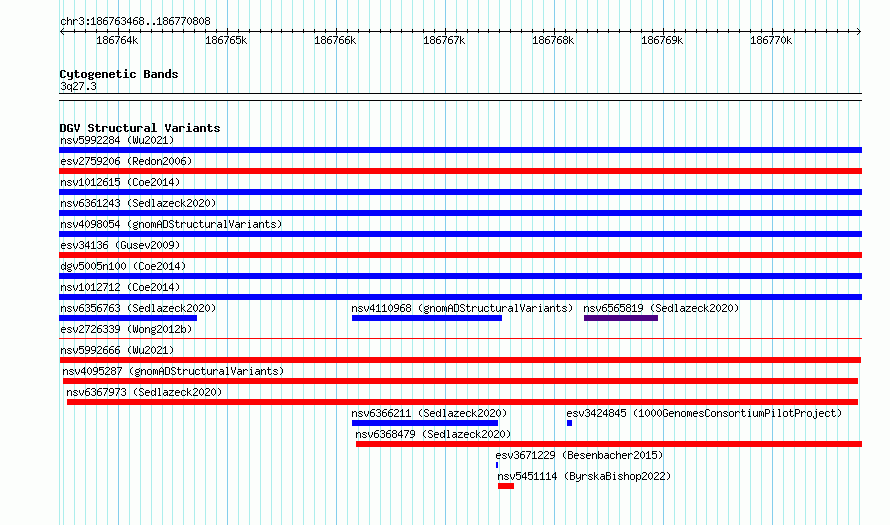This screenshot has height=525, width=890.
Task: Open nsv1012615 (Coe2014) label
Action: (x=120, y=182)
